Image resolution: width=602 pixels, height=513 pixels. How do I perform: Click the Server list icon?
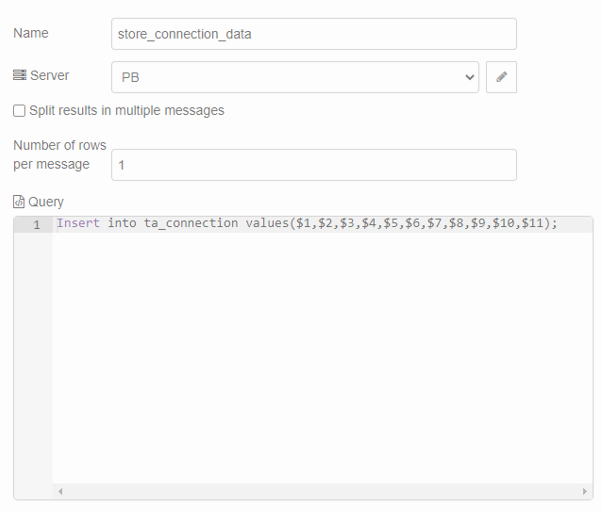click(19, 76)
